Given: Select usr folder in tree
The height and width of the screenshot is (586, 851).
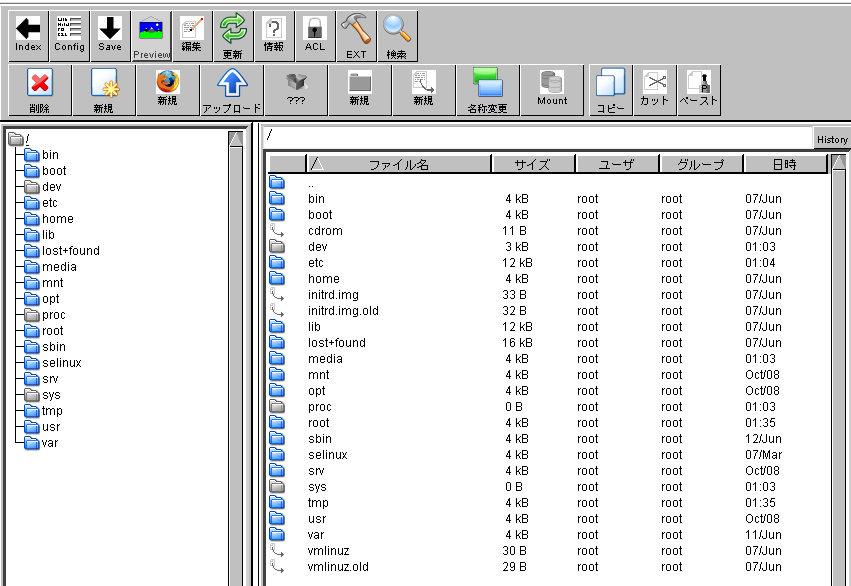Looking at the screenshot, I should tap(43, 427).
